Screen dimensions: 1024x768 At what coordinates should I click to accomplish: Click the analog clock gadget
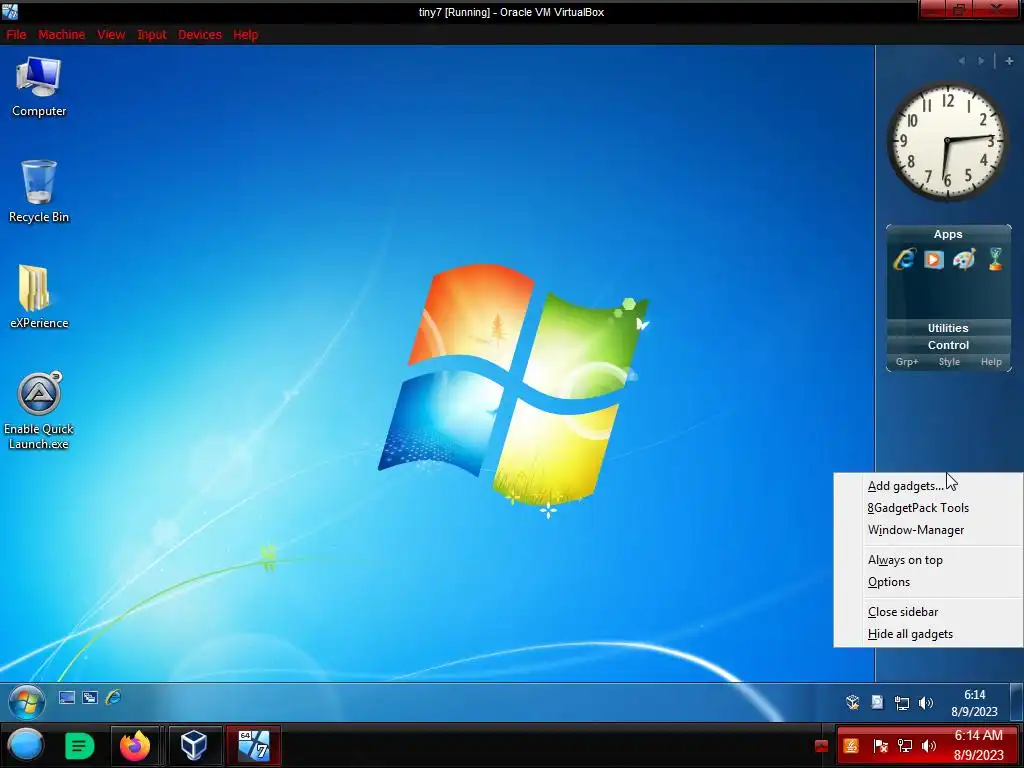(x=948, y=142)
